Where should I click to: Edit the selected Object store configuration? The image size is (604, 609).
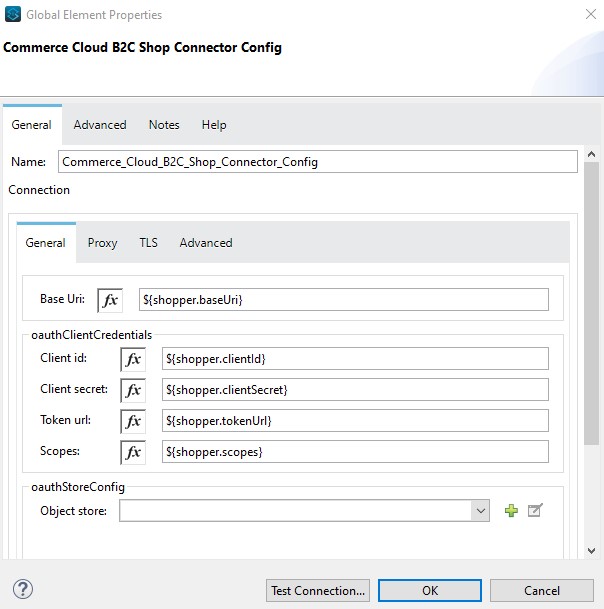(535, 510)
